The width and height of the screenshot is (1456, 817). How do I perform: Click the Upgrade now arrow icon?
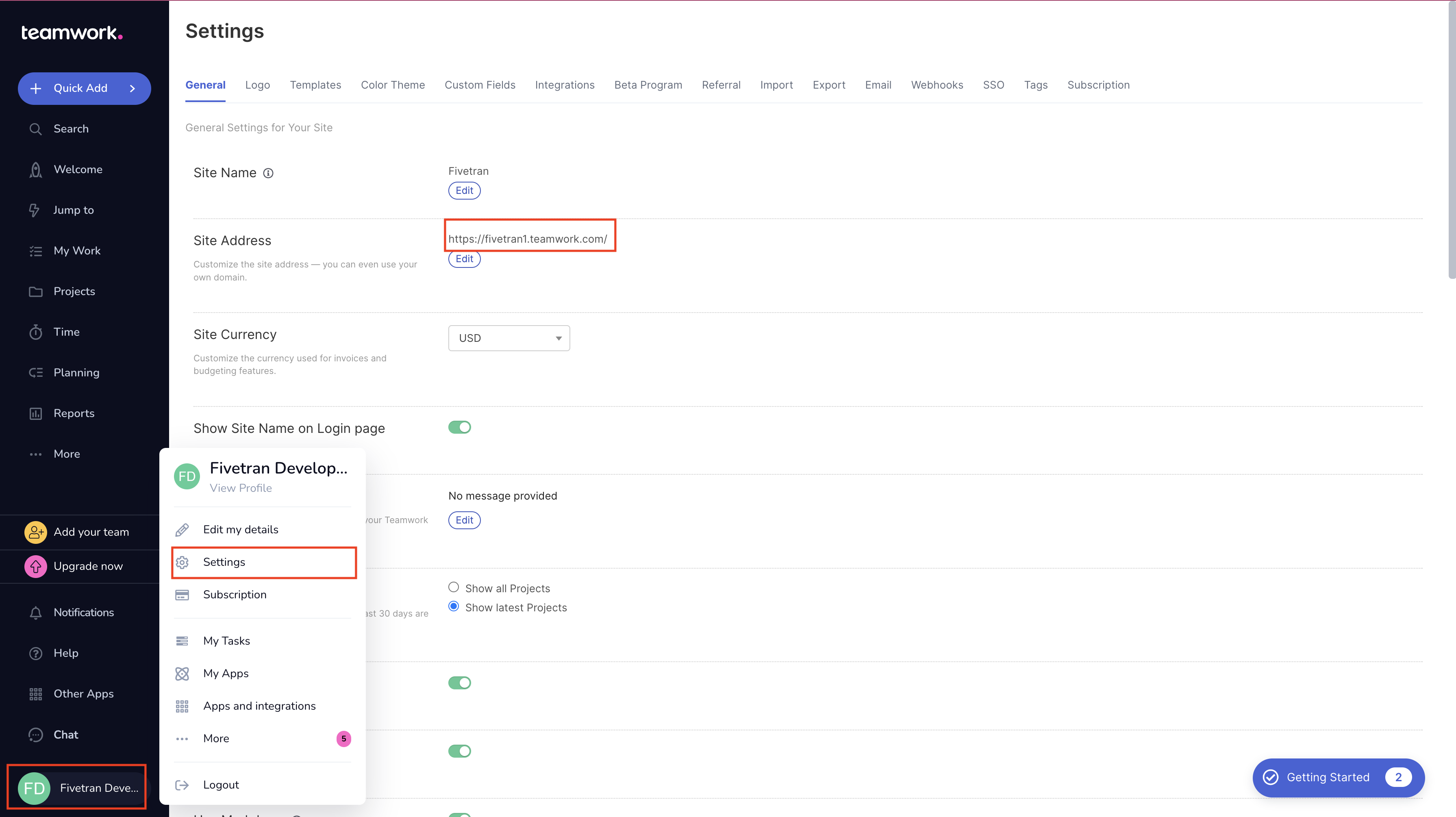(36, 566)
